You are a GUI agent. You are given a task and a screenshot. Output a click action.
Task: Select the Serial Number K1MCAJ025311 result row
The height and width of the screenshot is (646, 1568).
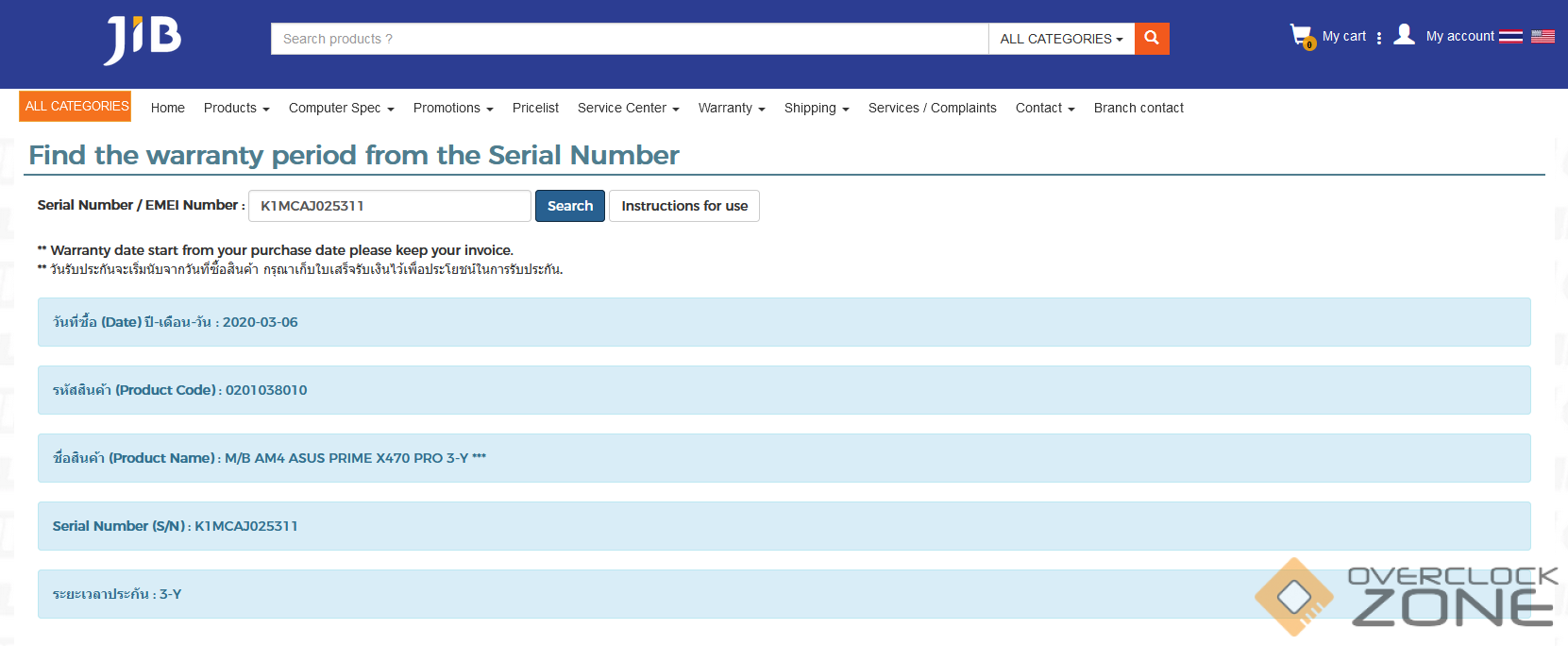[x=784, y=526]
